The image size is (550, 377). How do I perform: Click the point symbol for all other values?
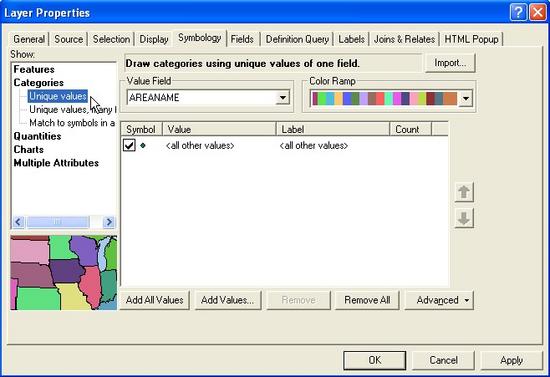click(x=143, y=145)
